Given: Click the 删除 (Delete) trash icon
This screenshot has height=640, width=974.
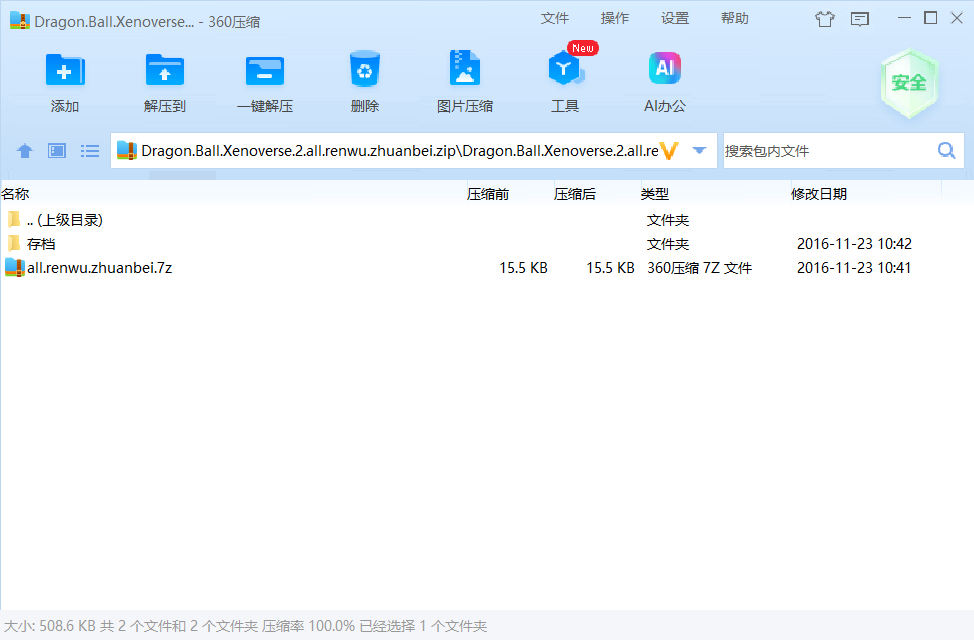Looking at the screenshot, I should (365, 69).
